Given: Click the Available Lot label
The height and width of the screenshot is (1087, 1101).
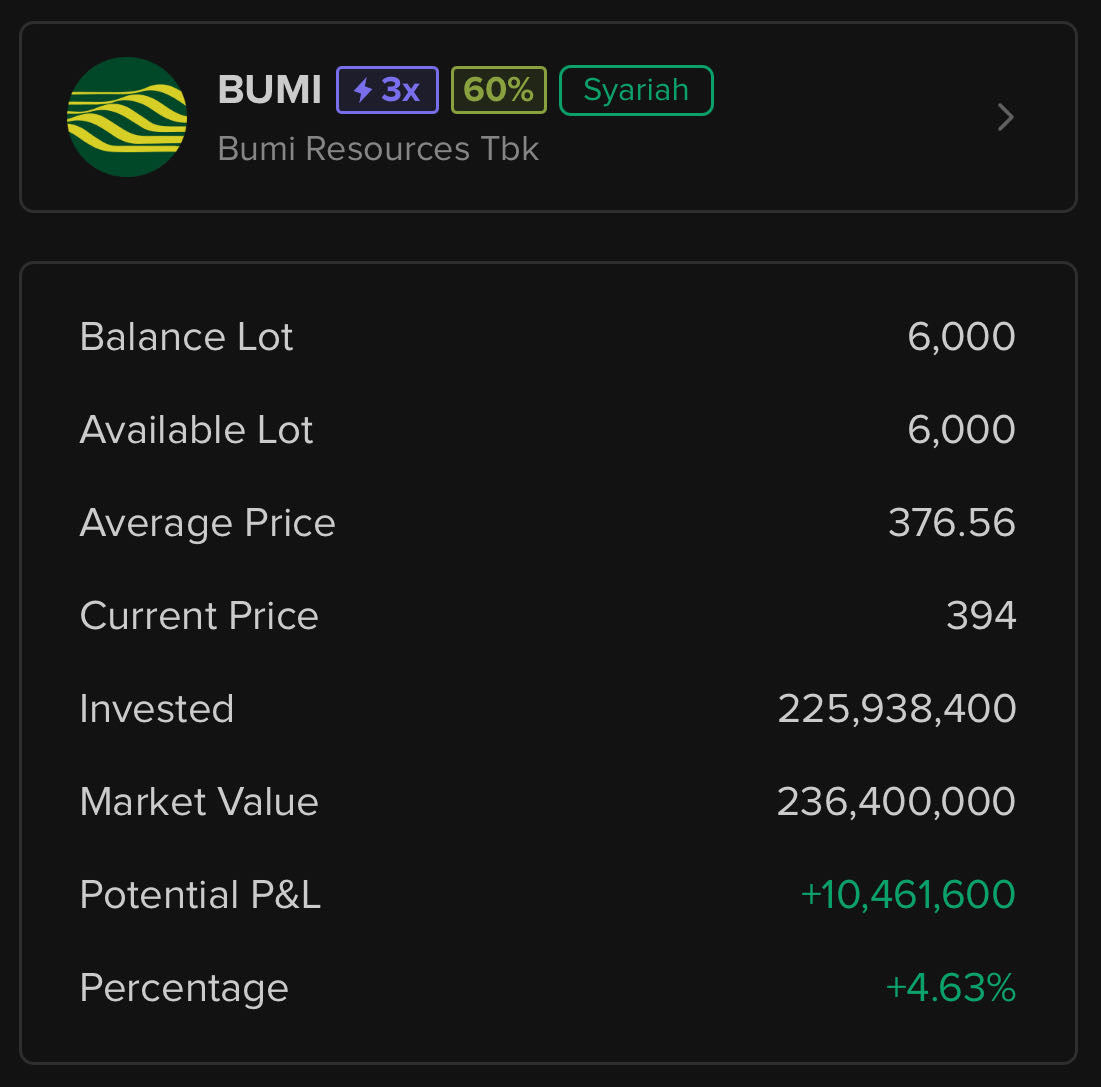Looking at the screenshot, I should (x=196, y=430).
